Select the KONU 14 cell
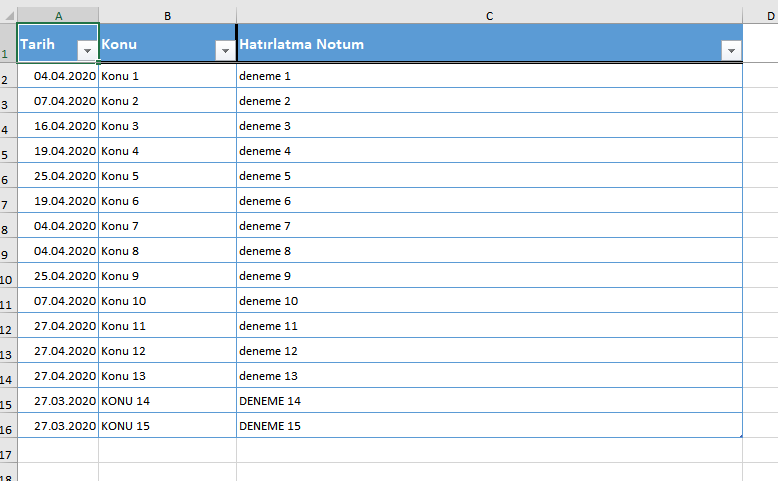778x481 pixels. [x=167, y=401]
